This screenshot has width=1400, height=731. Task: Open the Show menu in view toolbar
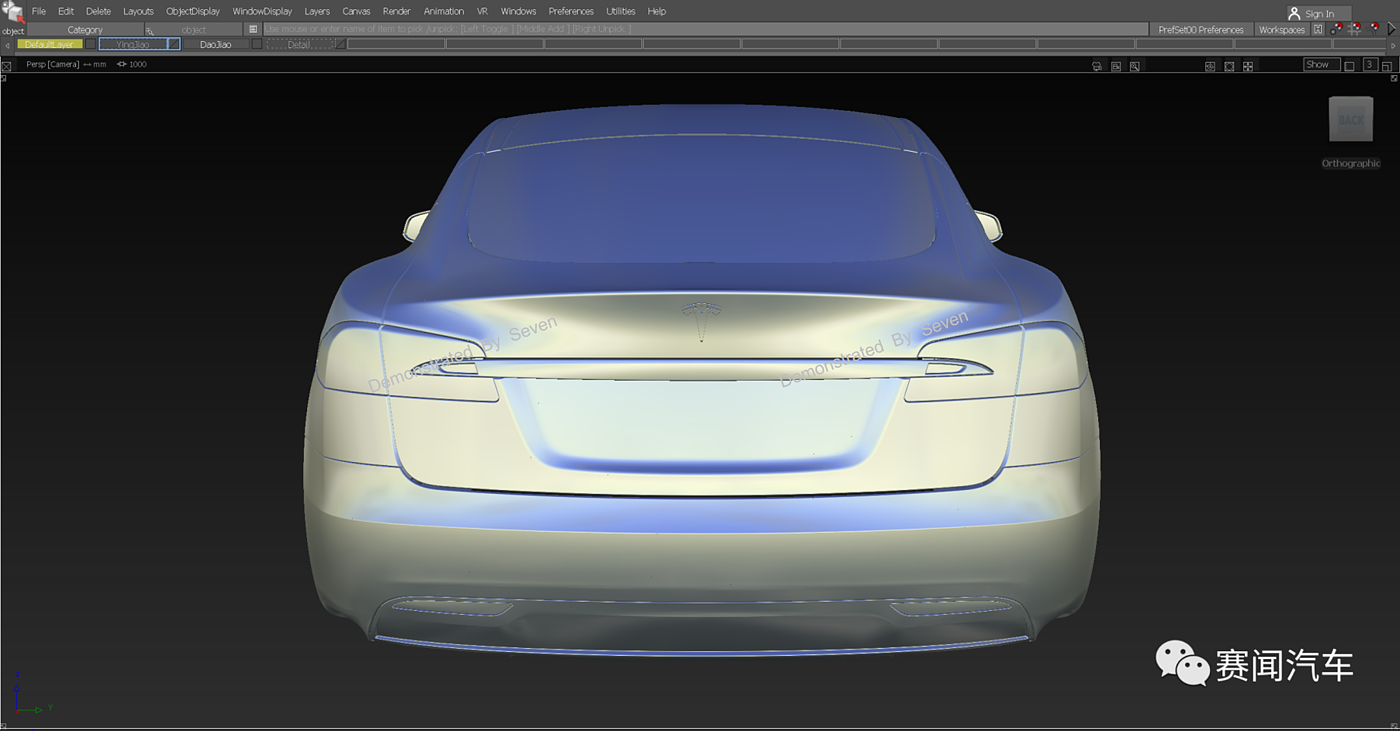click(x=1322, y=64)
